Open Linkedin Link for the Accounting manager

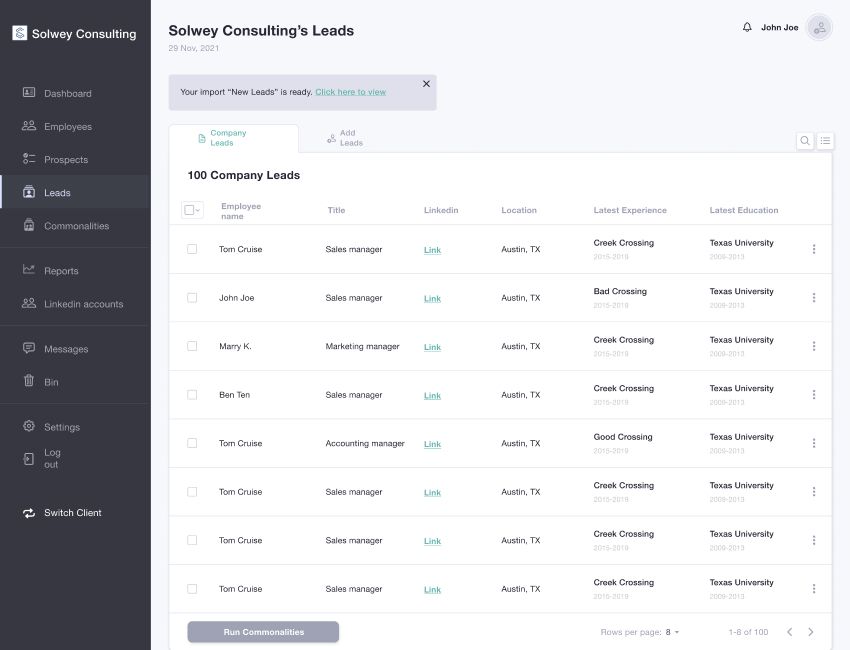[432, 444]
